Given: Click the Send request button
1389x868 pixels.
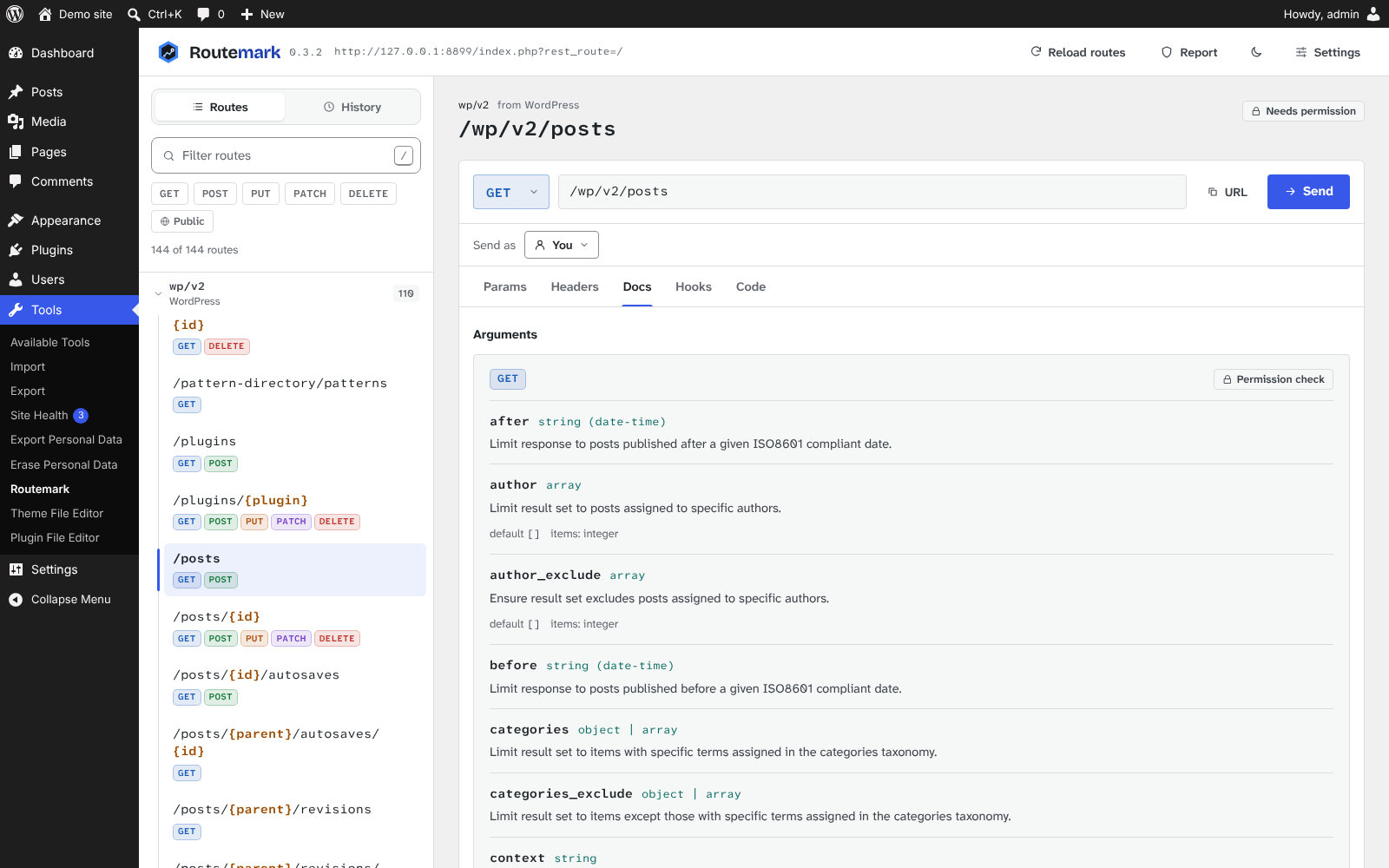Looking at the screenshot, I should tap(1308, 192).
